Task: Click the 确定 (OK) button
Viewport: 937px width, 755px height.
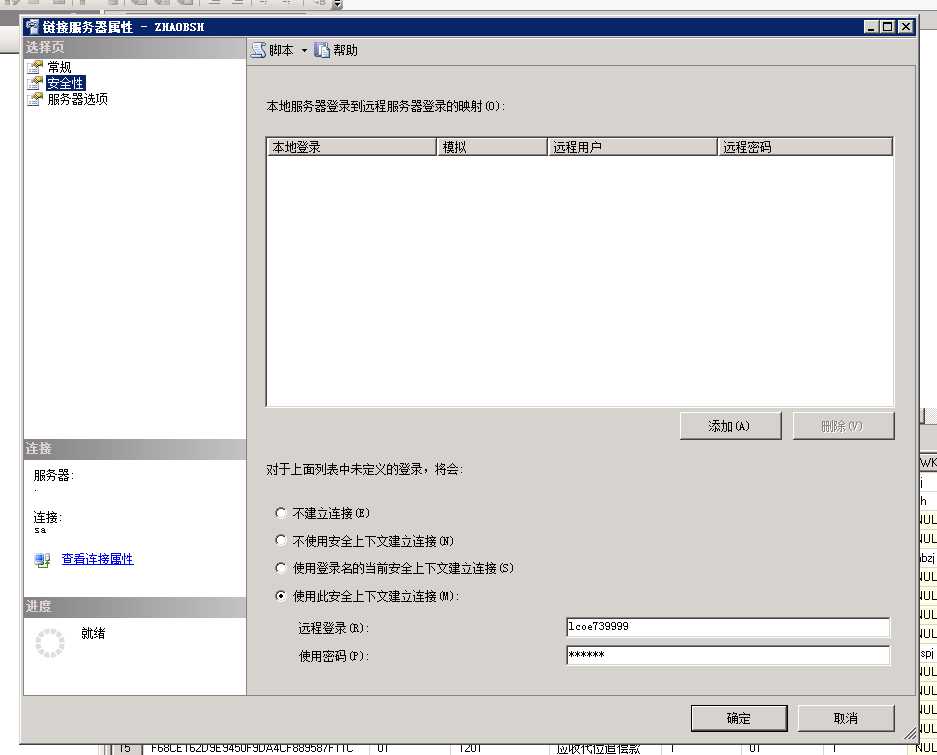Action: [x=739, y=718]
